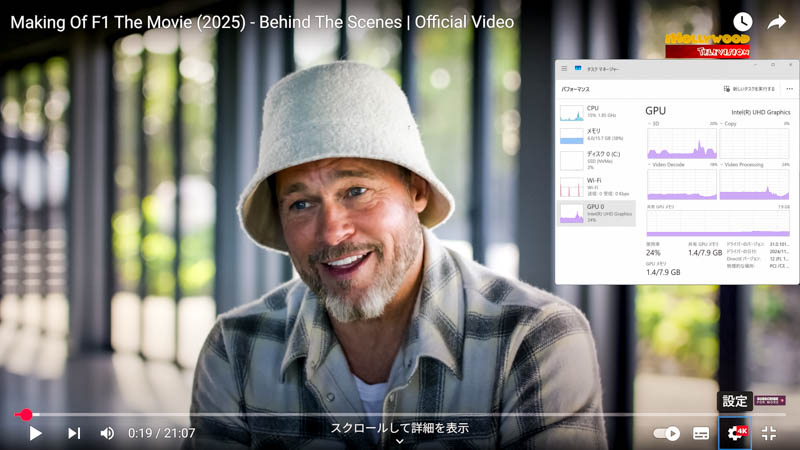Open the video title link
The height and width of the screenshot is (450, 800).
(262, 22)
